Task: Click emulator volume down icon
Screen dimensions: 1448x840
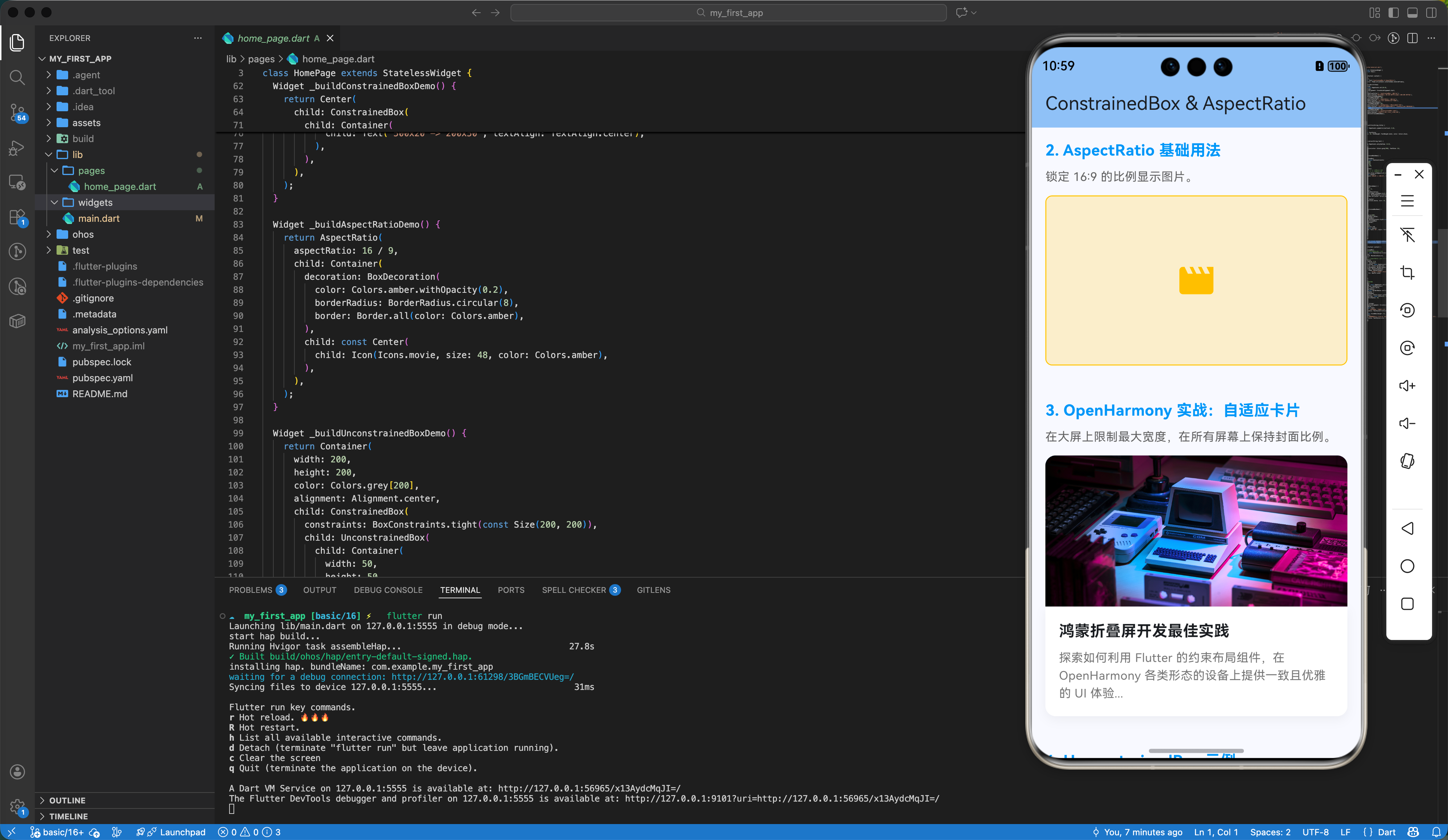Action: (x=1407, y=423)
